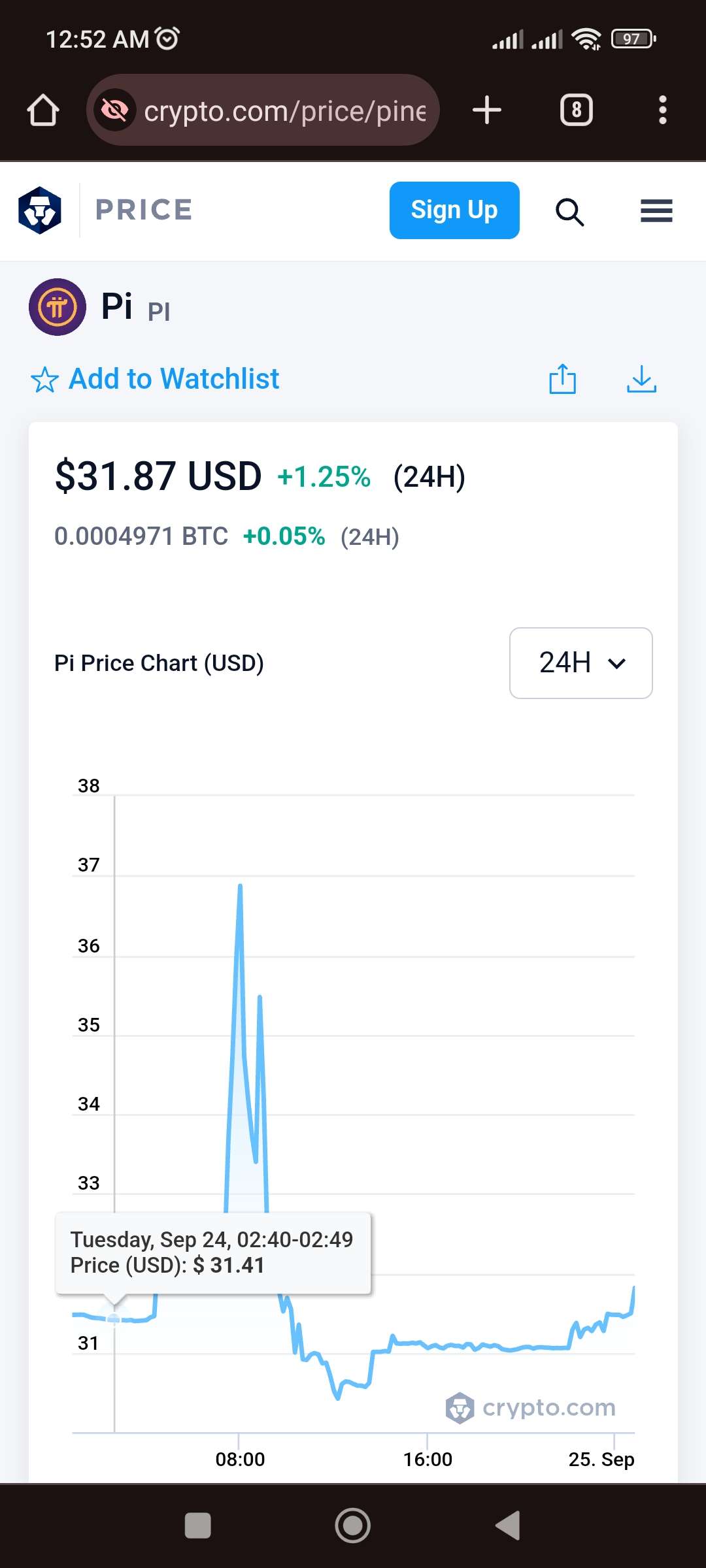
Task: Download Pi price data icon
Action: 641,379
